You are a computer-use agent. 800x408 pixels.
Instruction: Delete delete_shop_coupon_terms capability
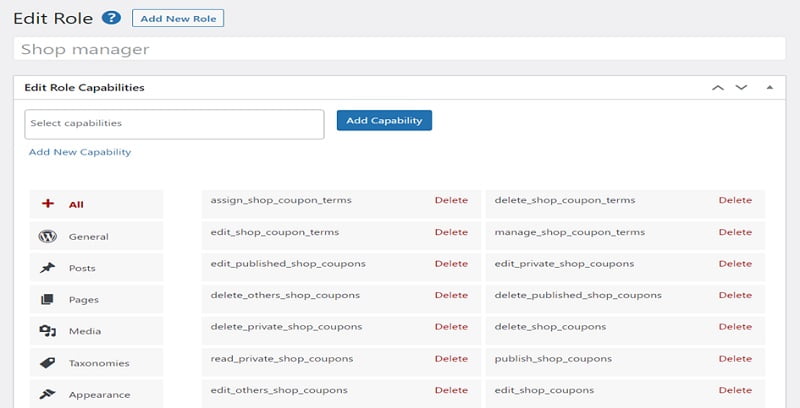[x=735, y=200]
